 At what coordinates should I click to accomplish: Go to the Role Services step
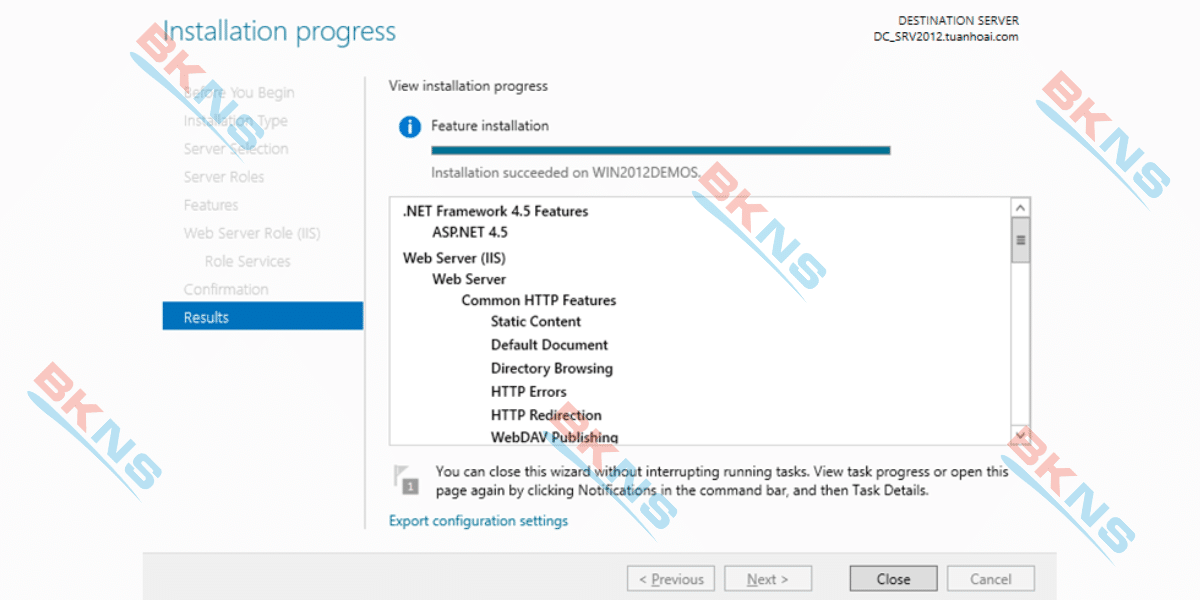click(248, 261)
